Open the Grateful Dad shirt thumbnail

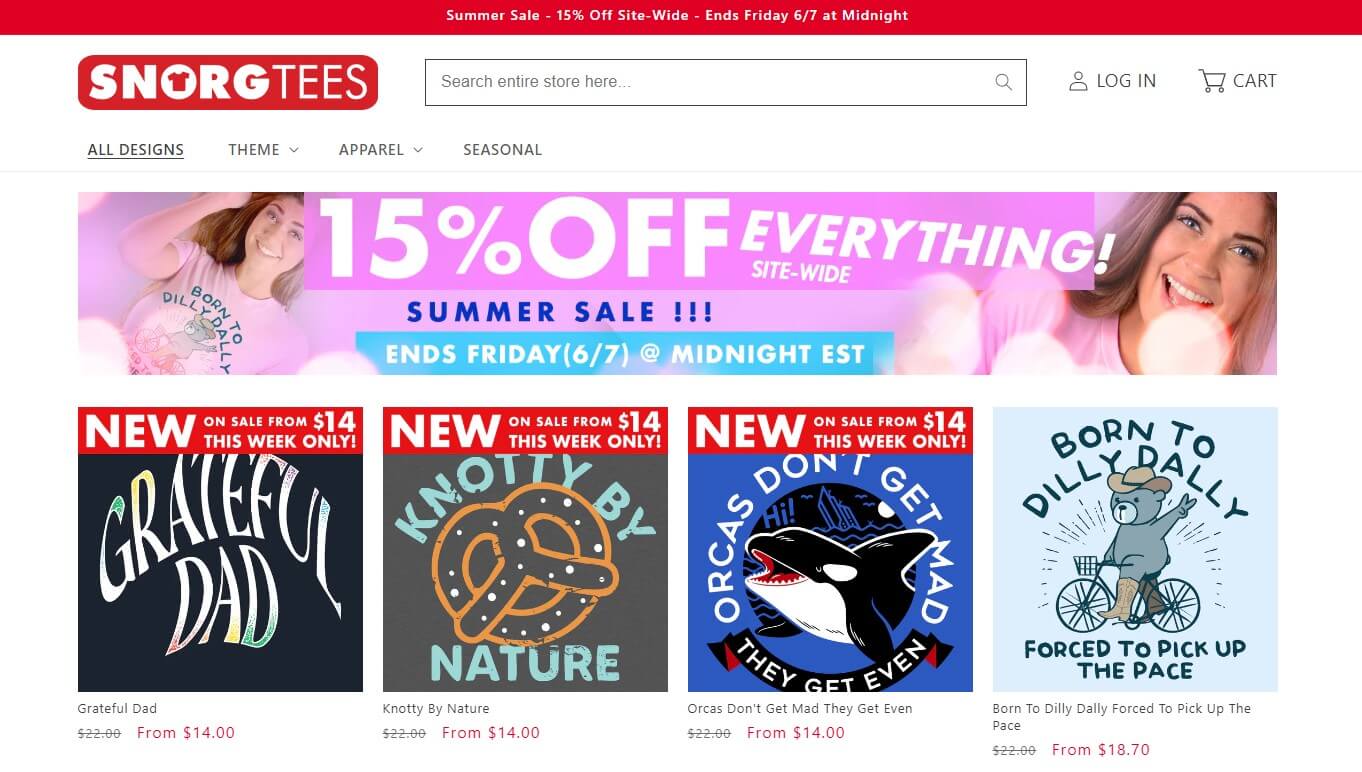pyautogui.click(x=220, y=549)
